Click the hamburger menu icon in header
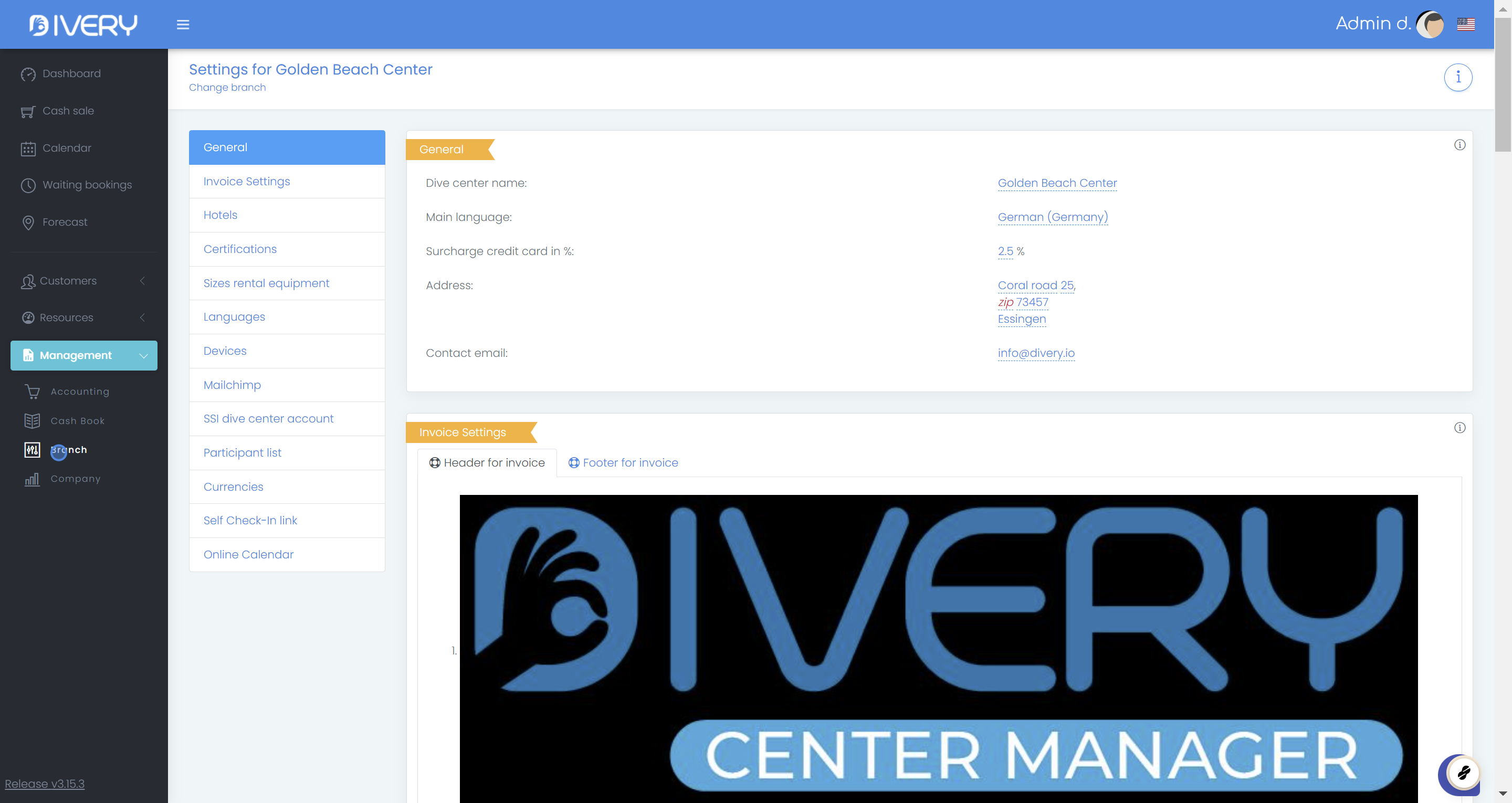Viewport: 1512px width, 803px height. tap(183, 25)
